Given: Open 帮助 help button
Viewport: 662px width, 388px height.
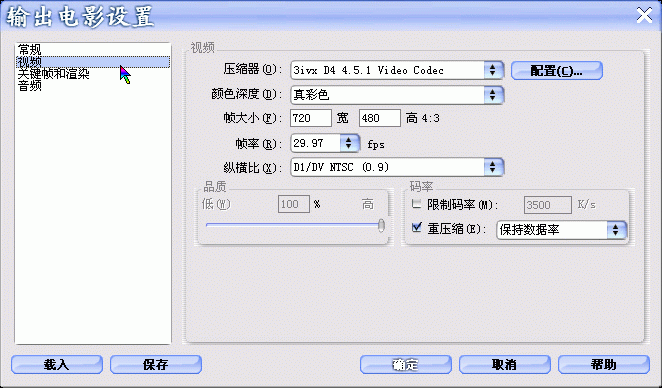Looking at the screenshot, I should point(604,364).
